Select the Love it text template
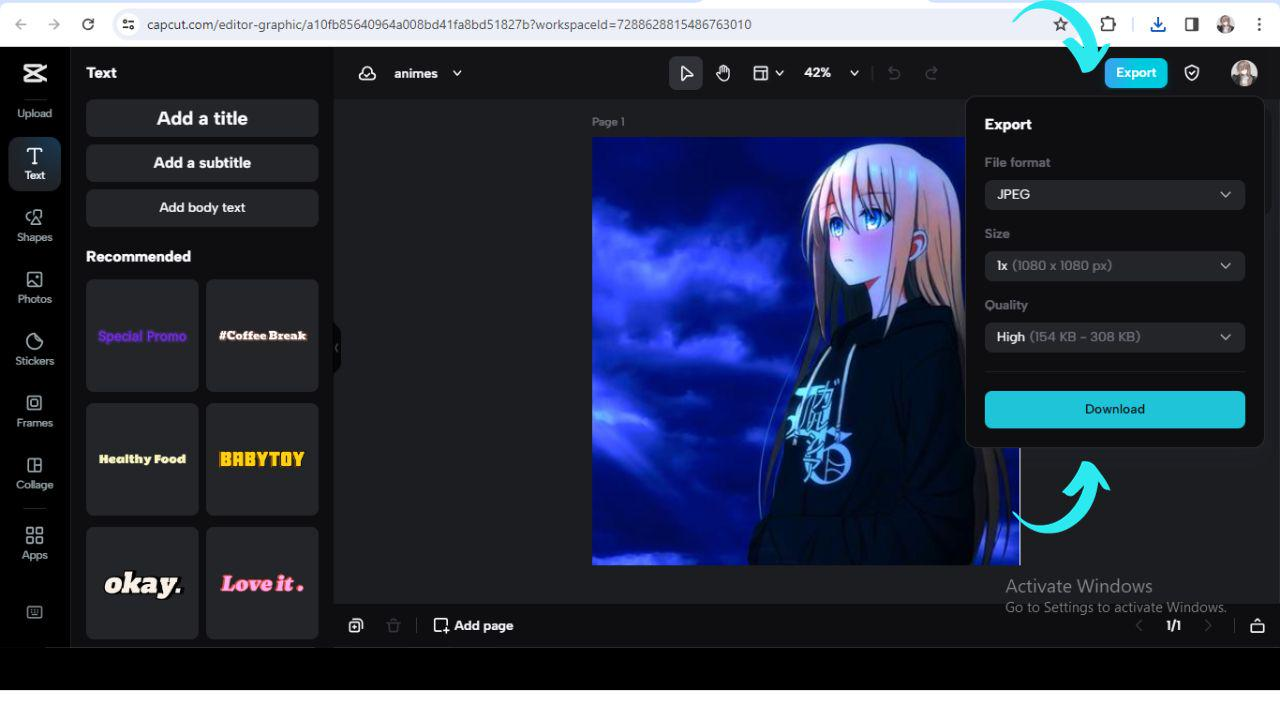The image size is (1280, 720). pos(261,583)
